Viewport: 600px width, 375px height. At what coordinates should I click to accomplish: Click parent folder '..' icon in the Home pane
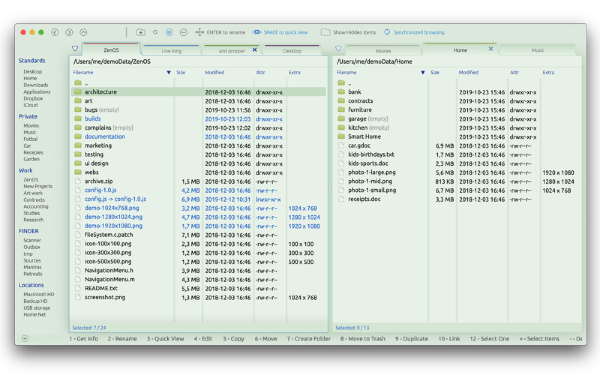(x=341, y=83)
